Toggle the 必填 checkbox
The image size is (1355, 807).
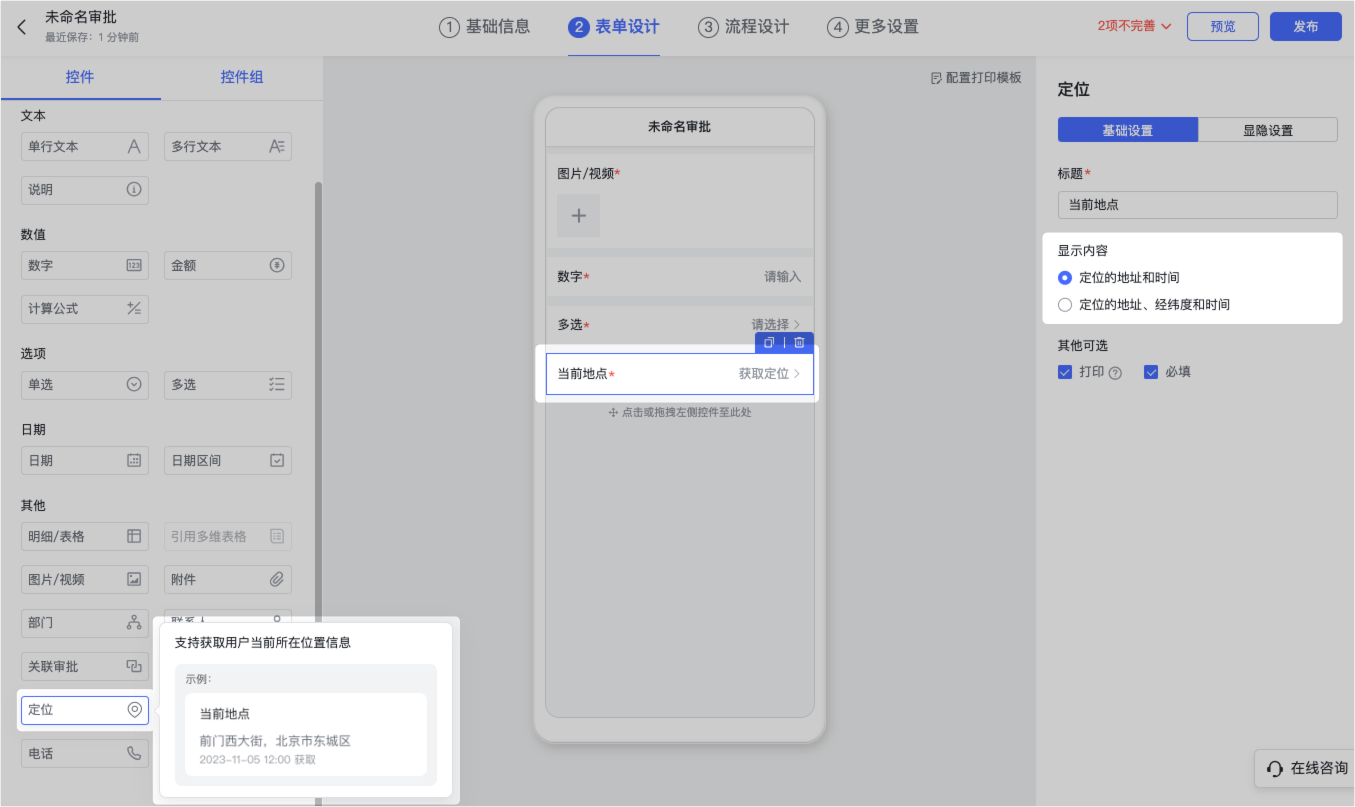coord(1151,372)
